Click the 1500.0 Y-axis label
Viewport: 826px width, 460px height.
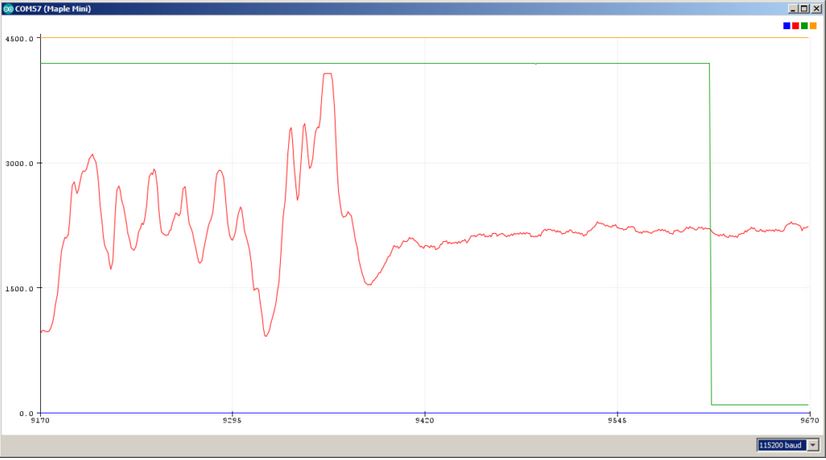pos(20,288)
